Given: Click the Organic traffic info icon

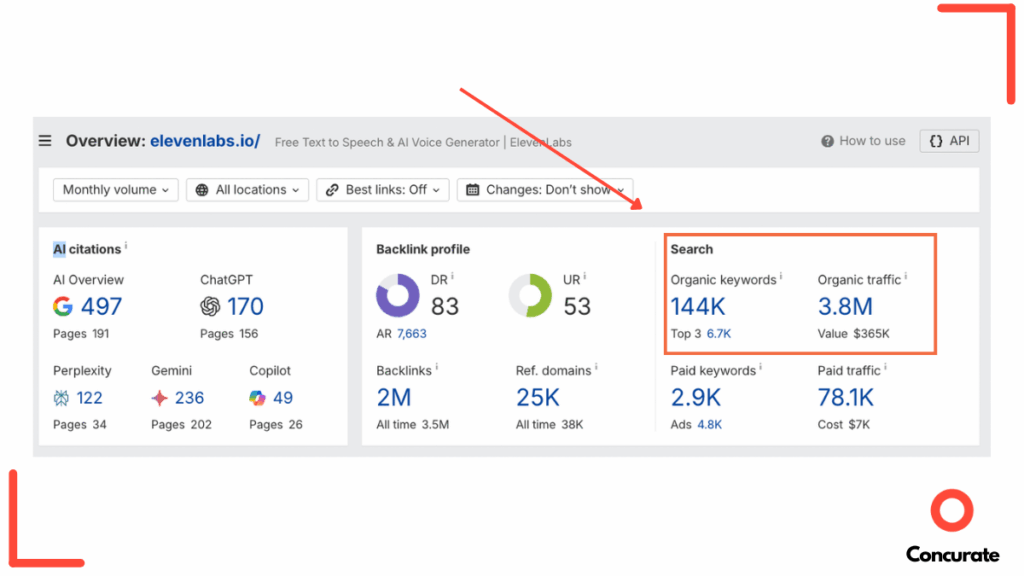Looking at the screenshot, I should pyautogui.click(x=906, y=277).
